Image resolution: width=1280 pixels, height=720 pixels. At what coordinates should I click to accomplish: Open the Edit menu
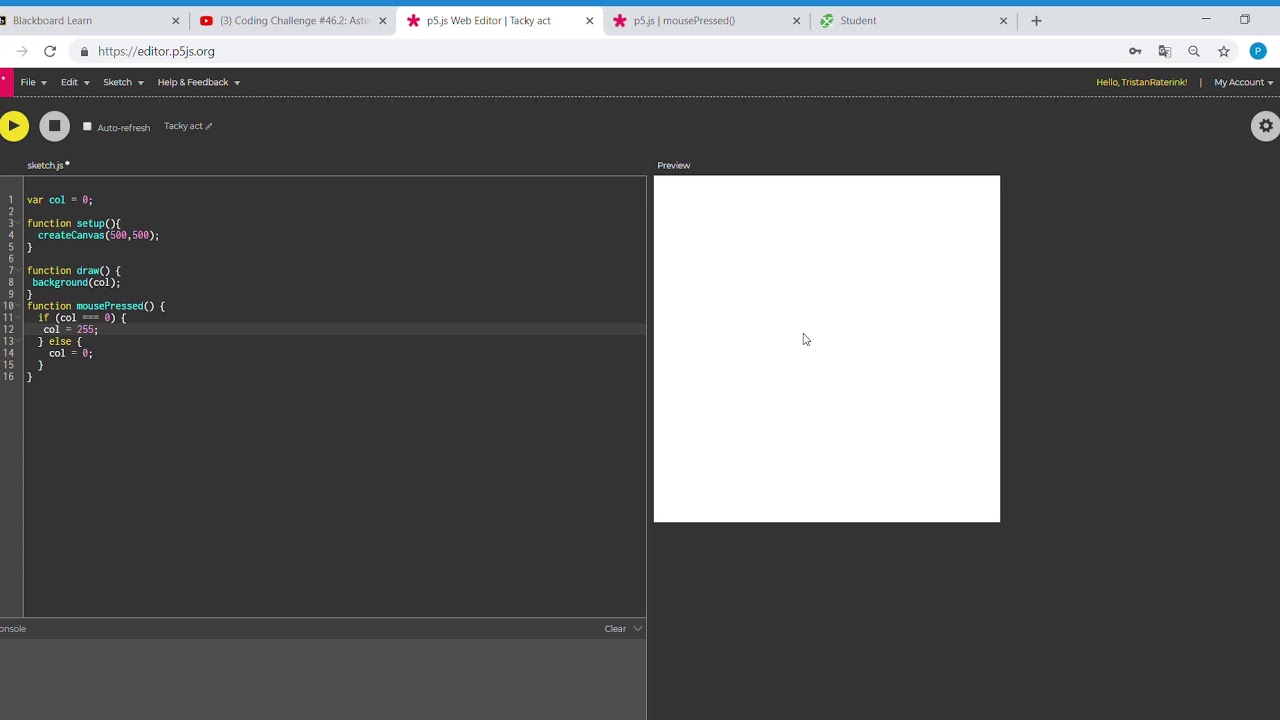[x=75, y=82]
